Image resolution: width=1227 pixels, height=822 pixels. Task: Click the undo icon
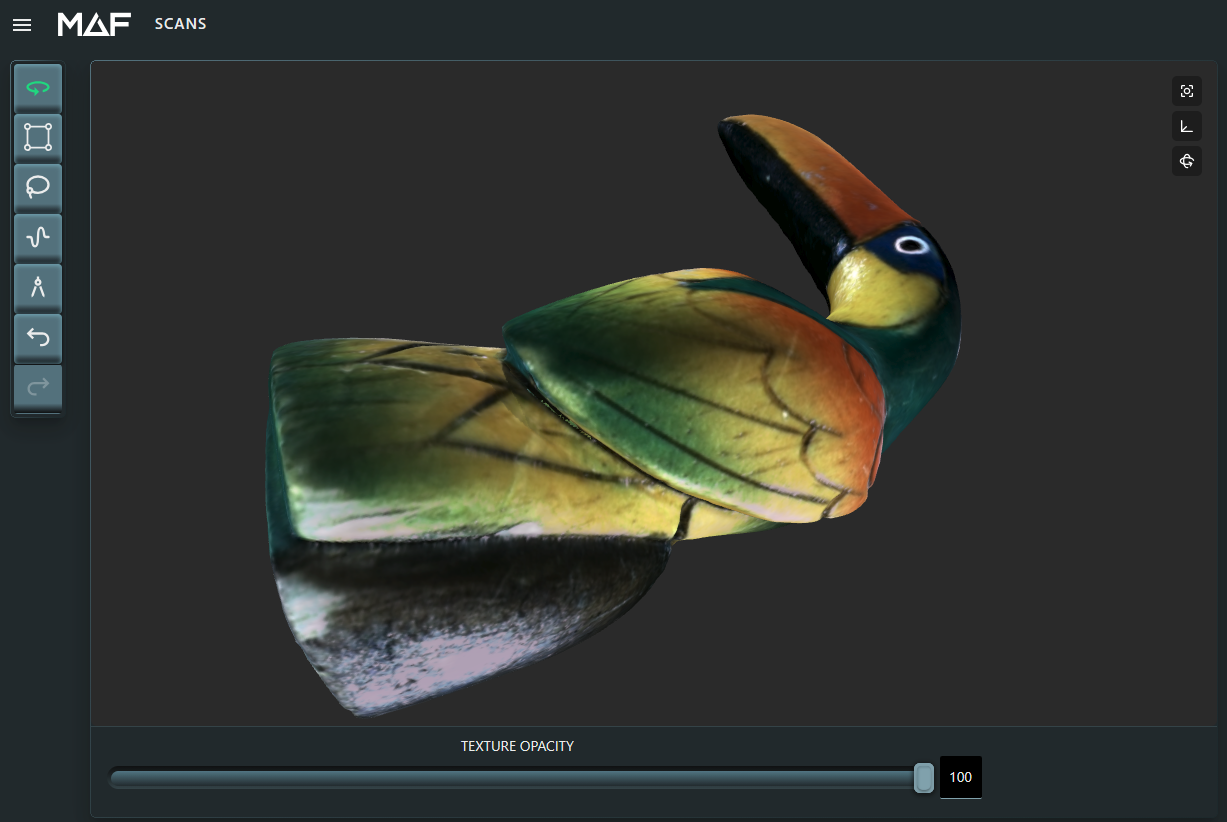pos(37,337)
